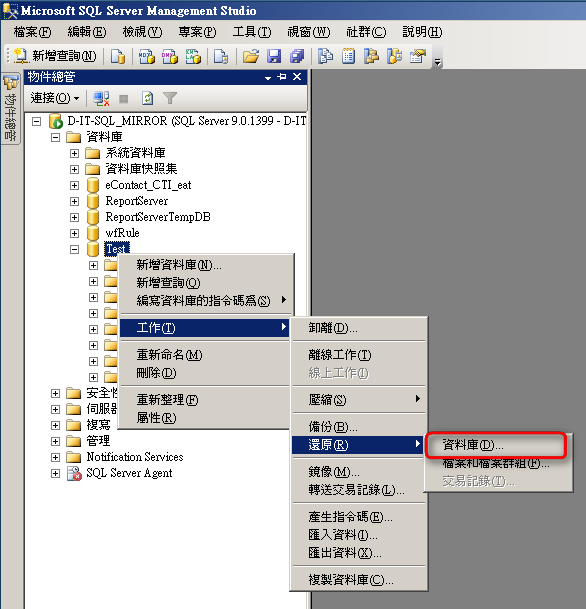
Task: Click the pin auto-hide icon of 物件總管 panel
Action: click(282, 77)
